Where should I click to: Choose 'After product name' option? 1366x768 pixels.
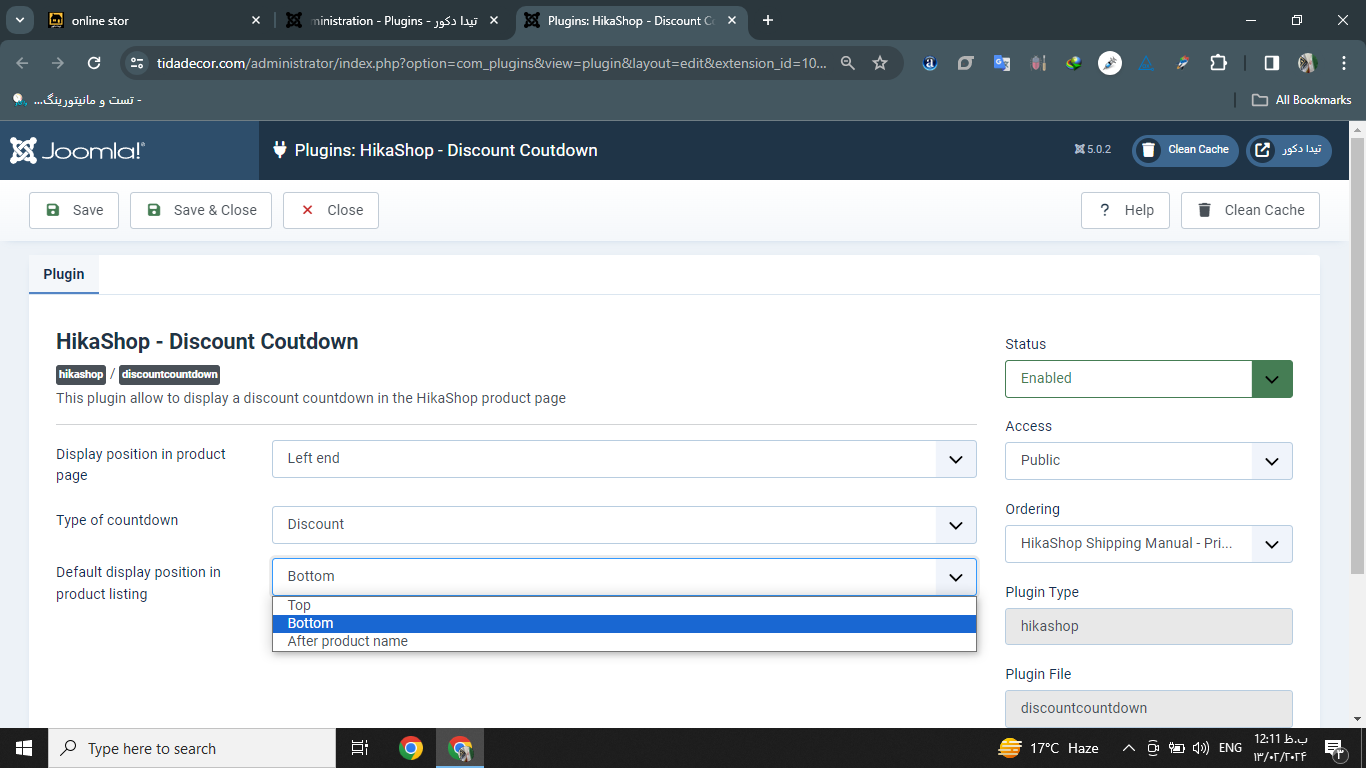coord(624,641)
